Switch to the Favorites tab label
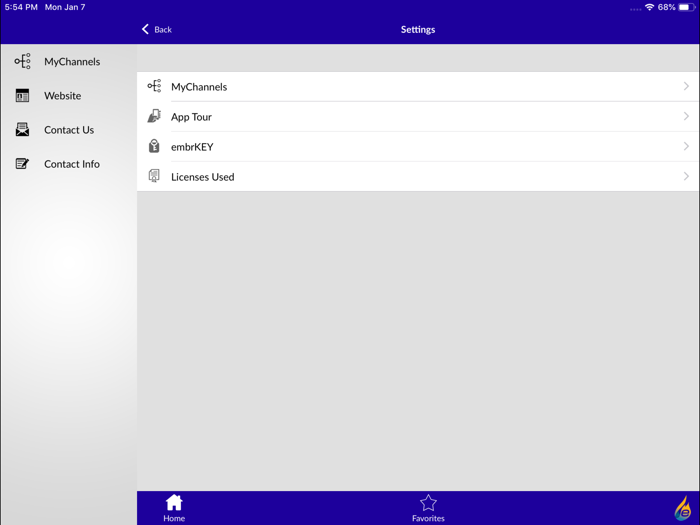 coord(428,518)
